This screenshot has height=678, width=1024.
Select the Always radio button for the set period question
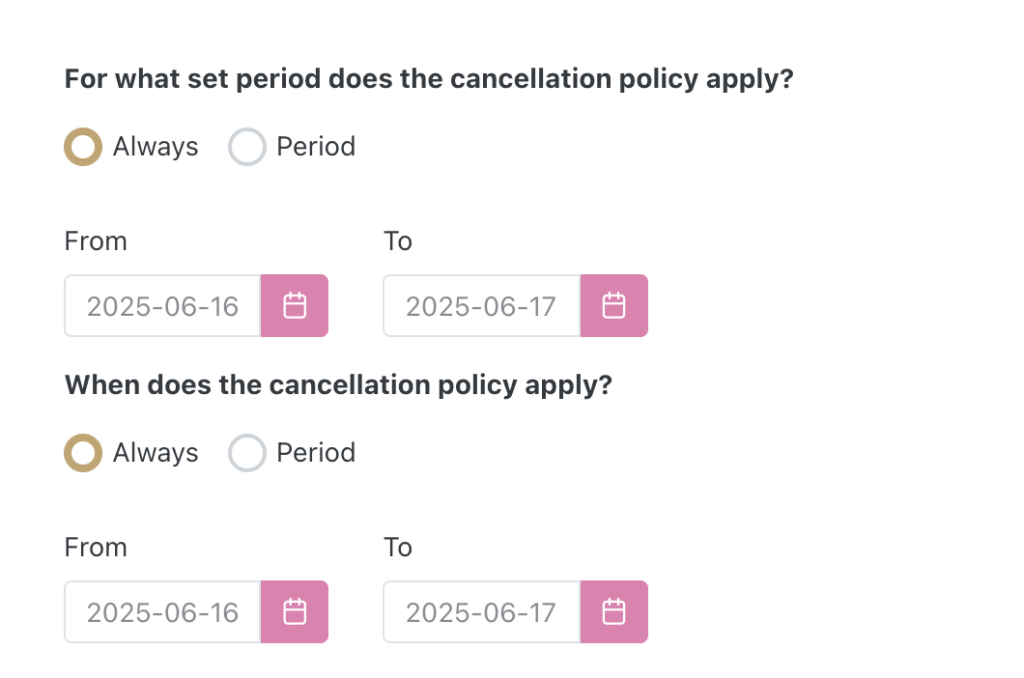point(83,147)
